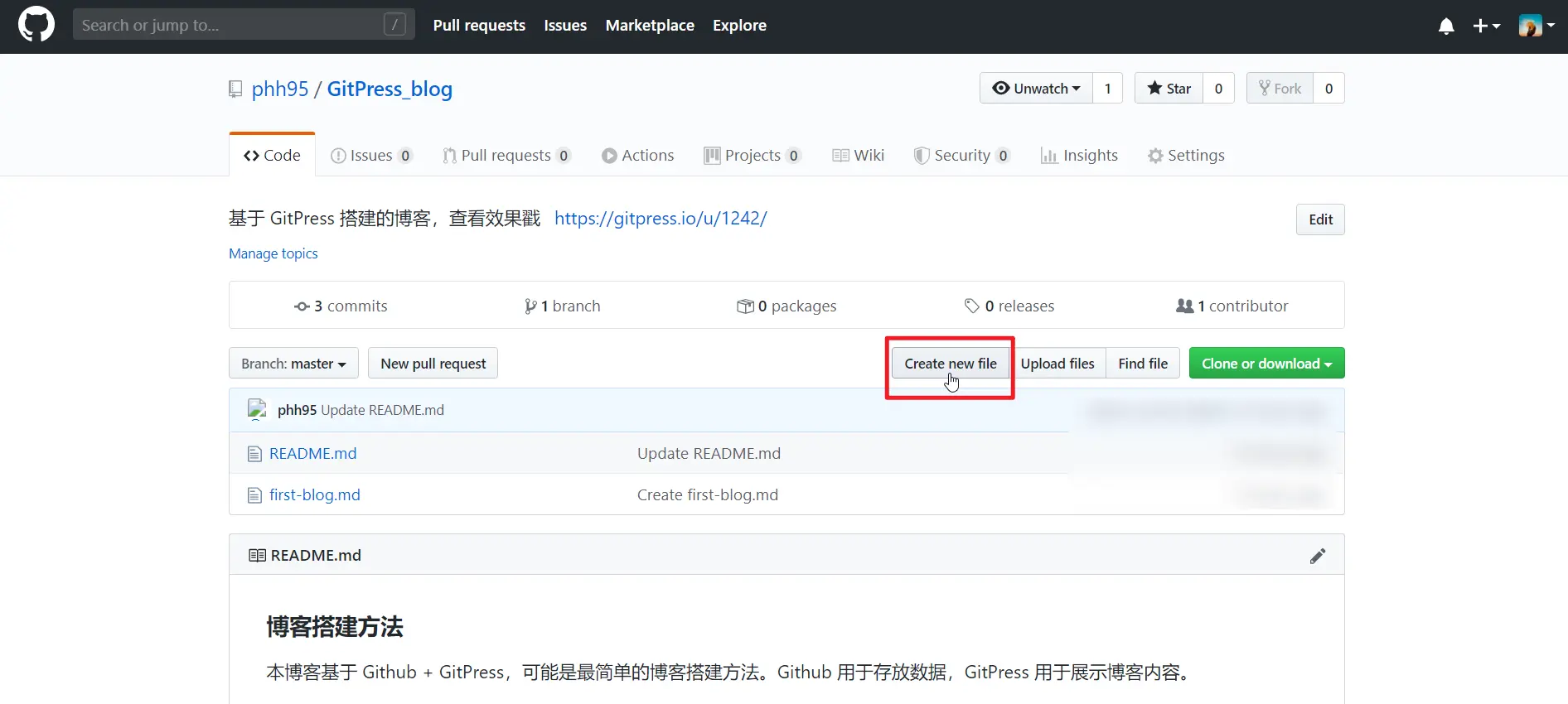
Task: Open the Settings tab
Action: pyautogui.click(x=1186, y=155)
